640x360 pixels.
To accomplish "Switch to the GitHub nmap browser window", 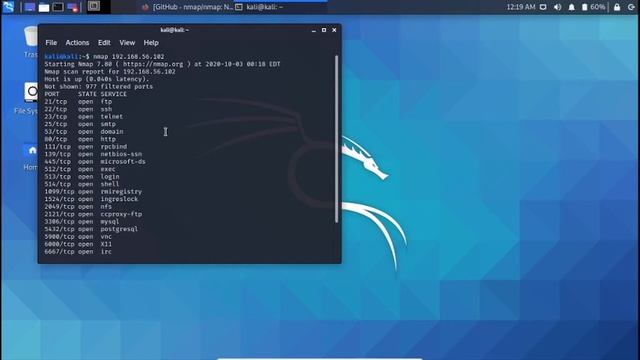I will point(187,7).
